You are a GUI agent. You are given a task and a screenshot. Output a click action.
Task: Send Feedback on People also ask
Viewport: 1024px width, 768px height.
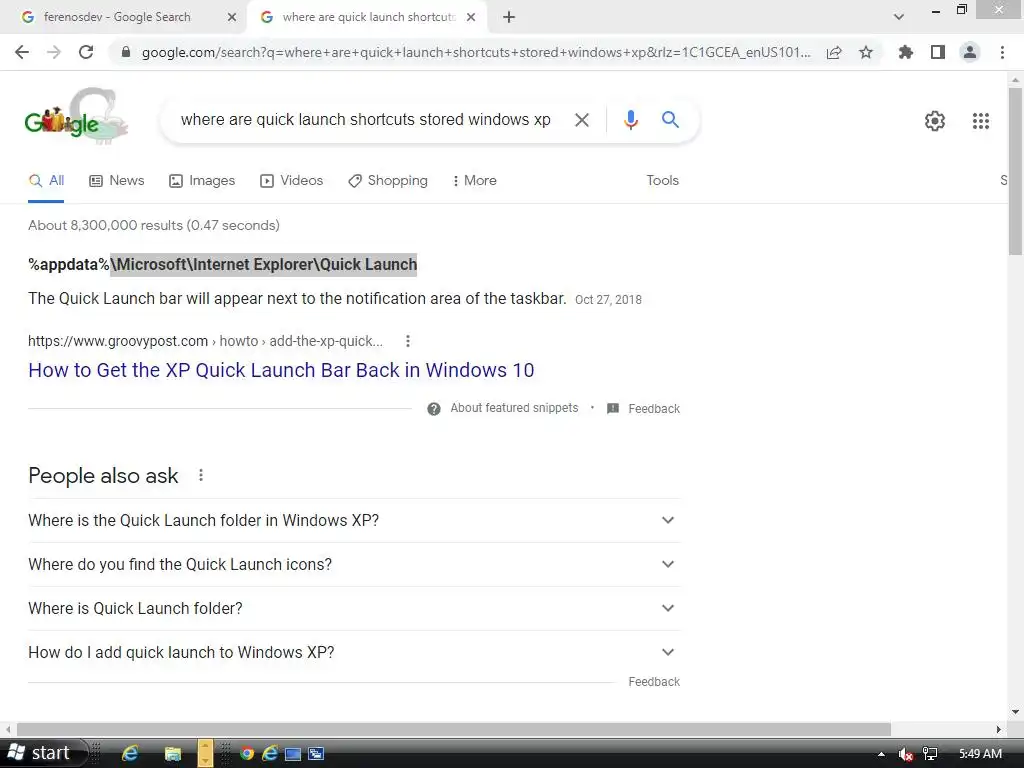pyautogui.click(x=654, y=682)
